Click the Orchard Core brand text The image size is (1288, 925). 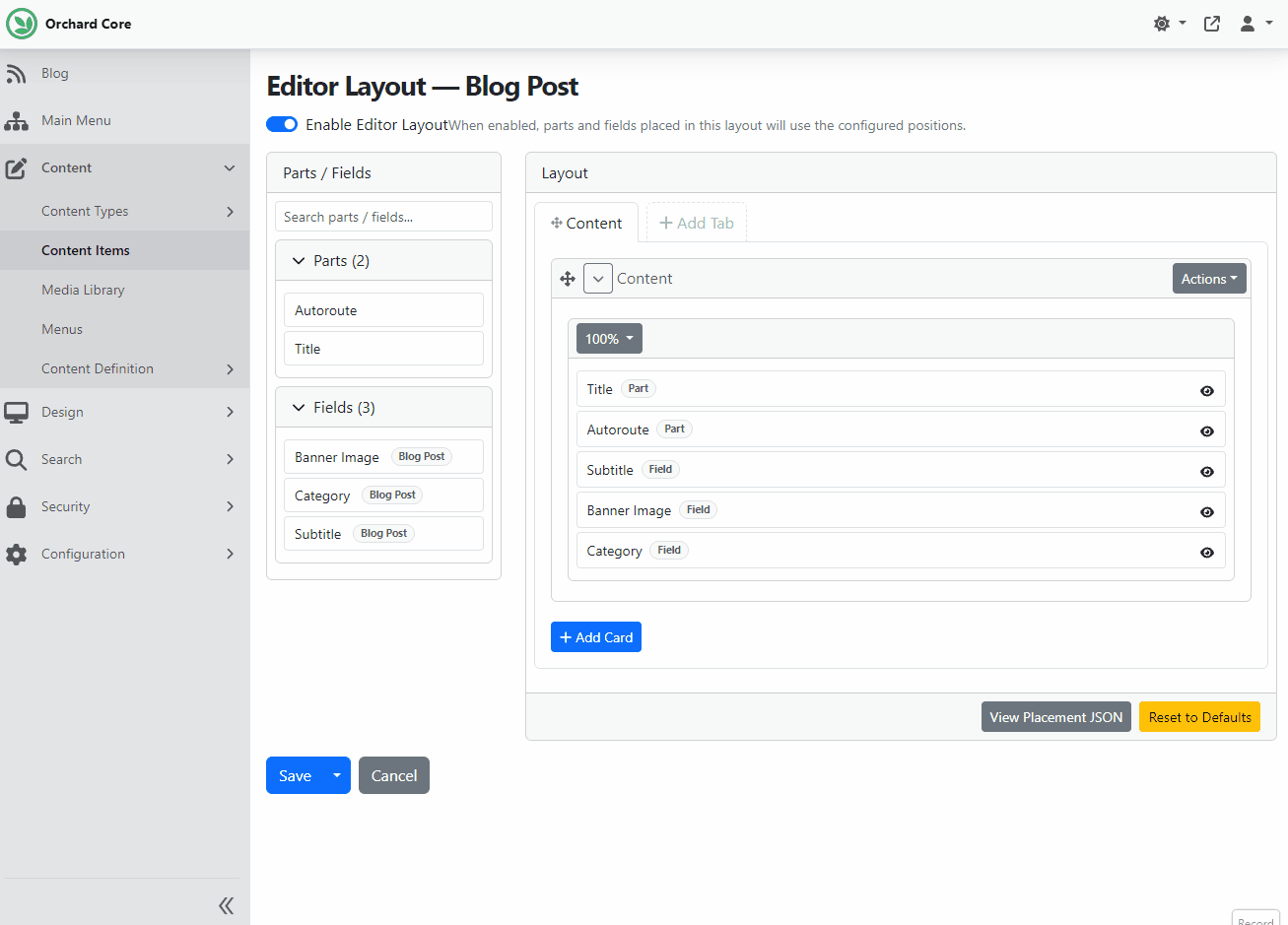pyautogui.click(x=88, y=24)
